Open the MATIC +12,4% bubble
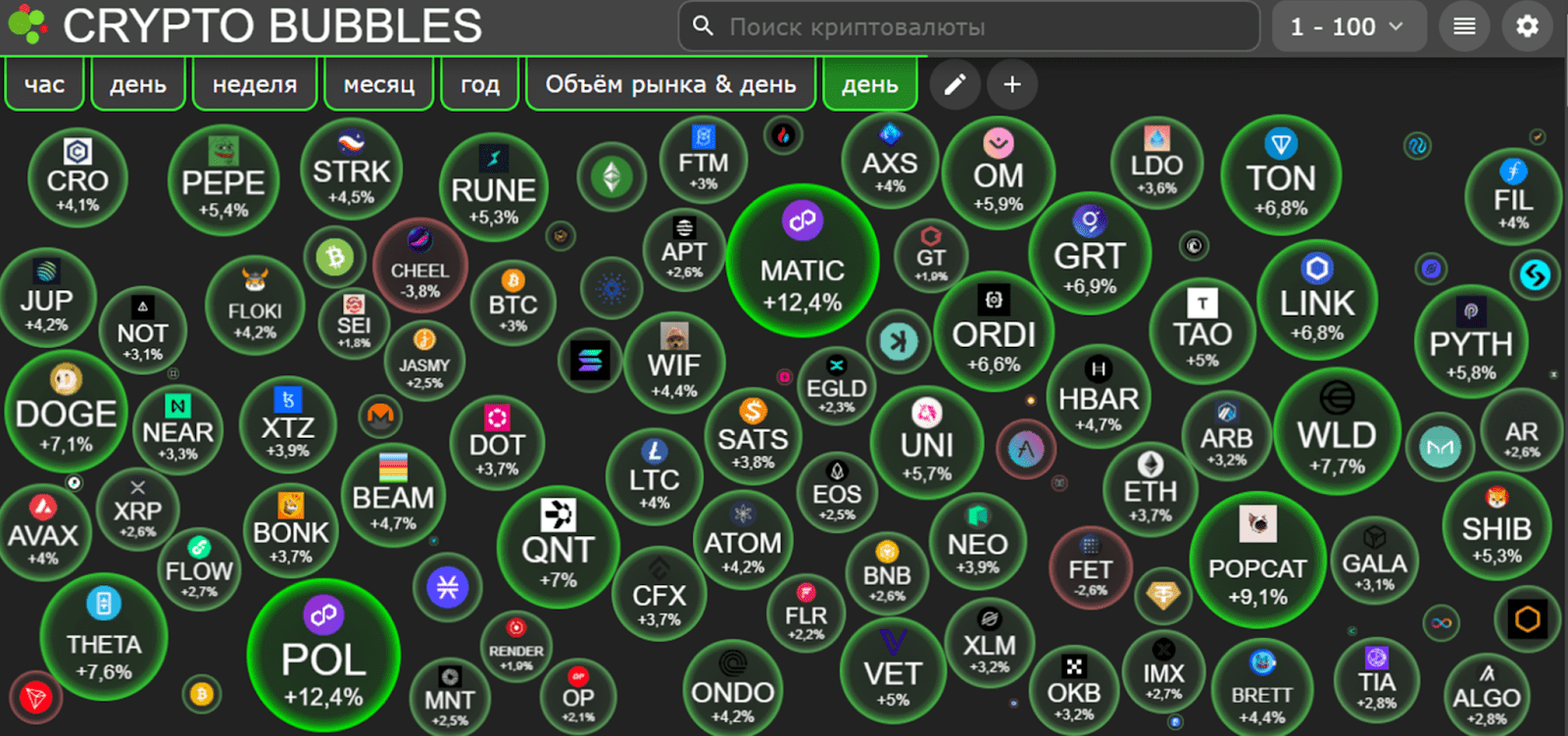This screenshot has width=1568, height=736. click(x=803, y=261)
